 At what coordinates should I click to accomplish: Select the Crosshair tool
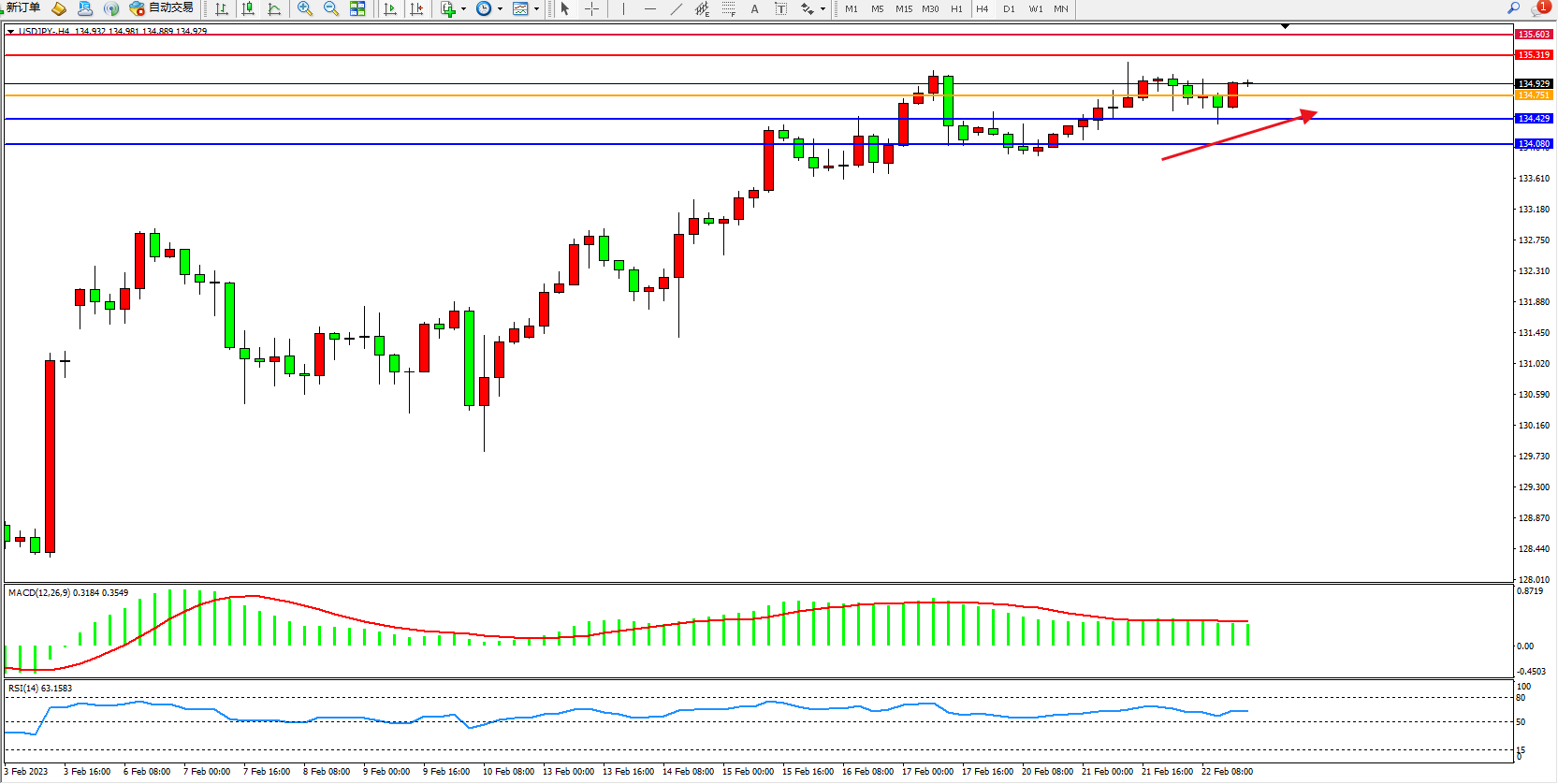591,8
